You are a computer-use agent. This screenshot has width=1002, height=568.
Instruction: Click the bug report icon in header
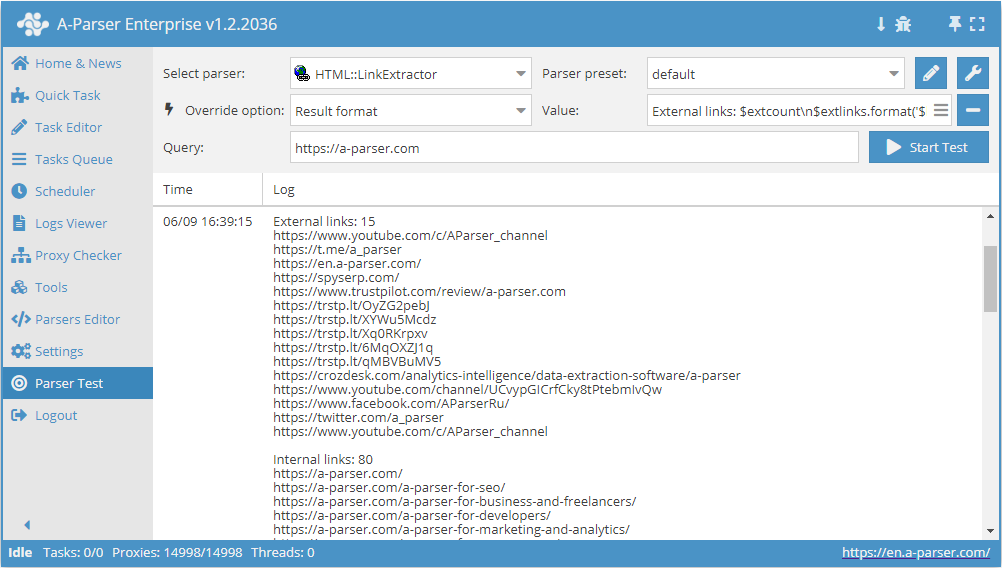click(903, 24)
